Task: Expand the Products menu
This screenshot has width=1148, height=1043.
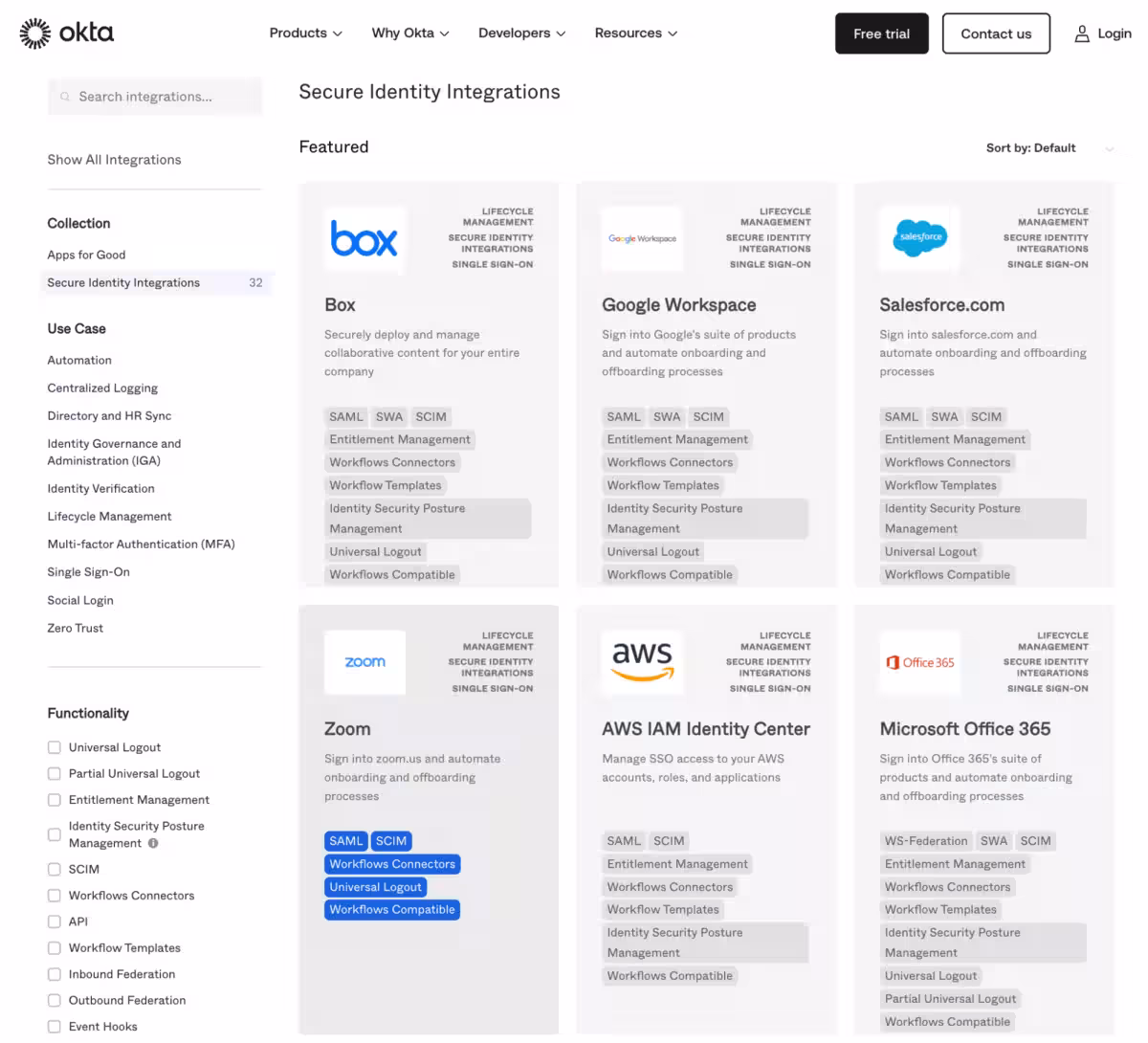Action: (x=305, y=33)
